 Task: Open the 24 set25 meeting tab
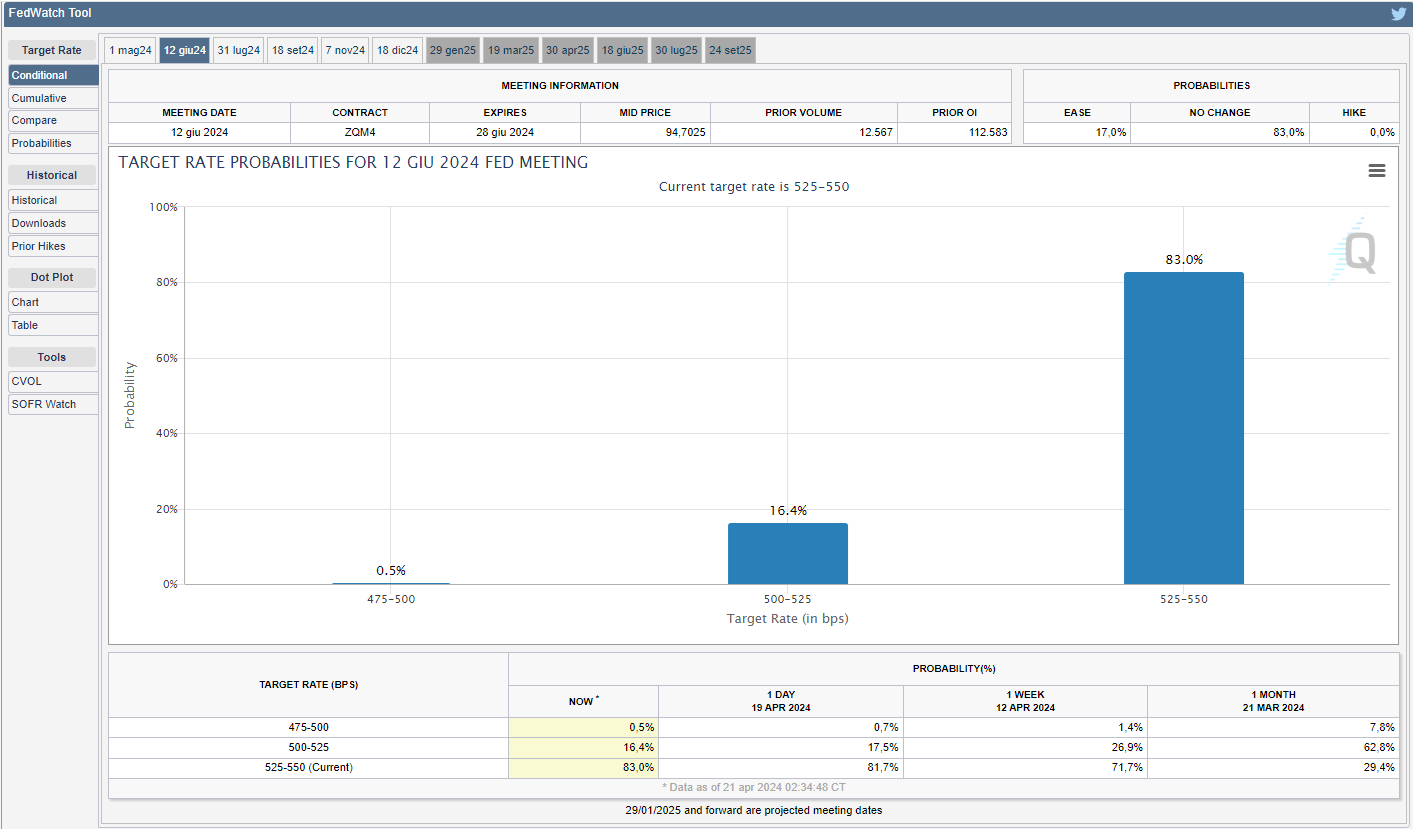click(x=730, y=50)
